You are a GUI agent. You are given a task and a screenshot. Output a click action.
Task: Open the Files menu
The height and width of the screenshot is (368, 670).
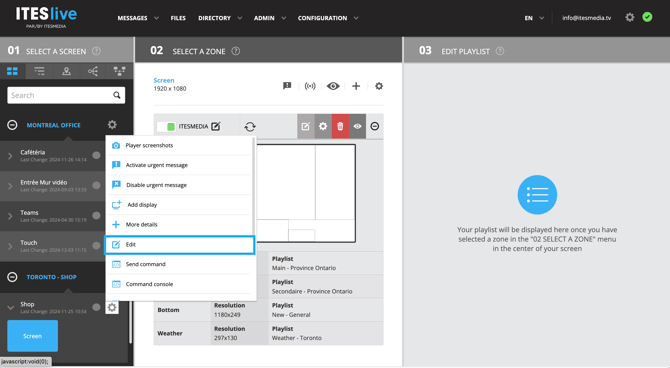tap(178, 18)
